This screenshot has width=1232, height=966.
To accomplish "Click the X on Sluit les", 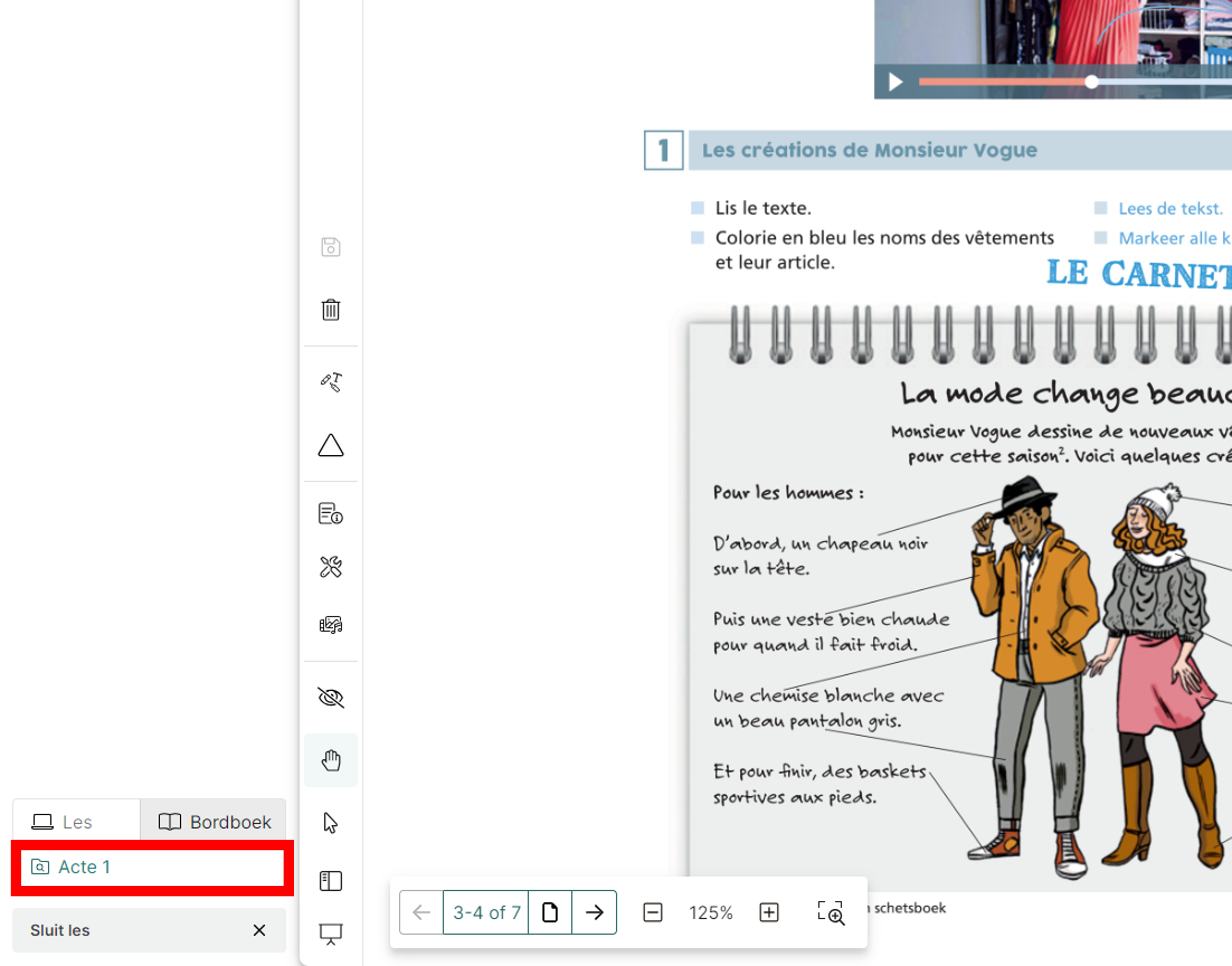I will [259, 930].
